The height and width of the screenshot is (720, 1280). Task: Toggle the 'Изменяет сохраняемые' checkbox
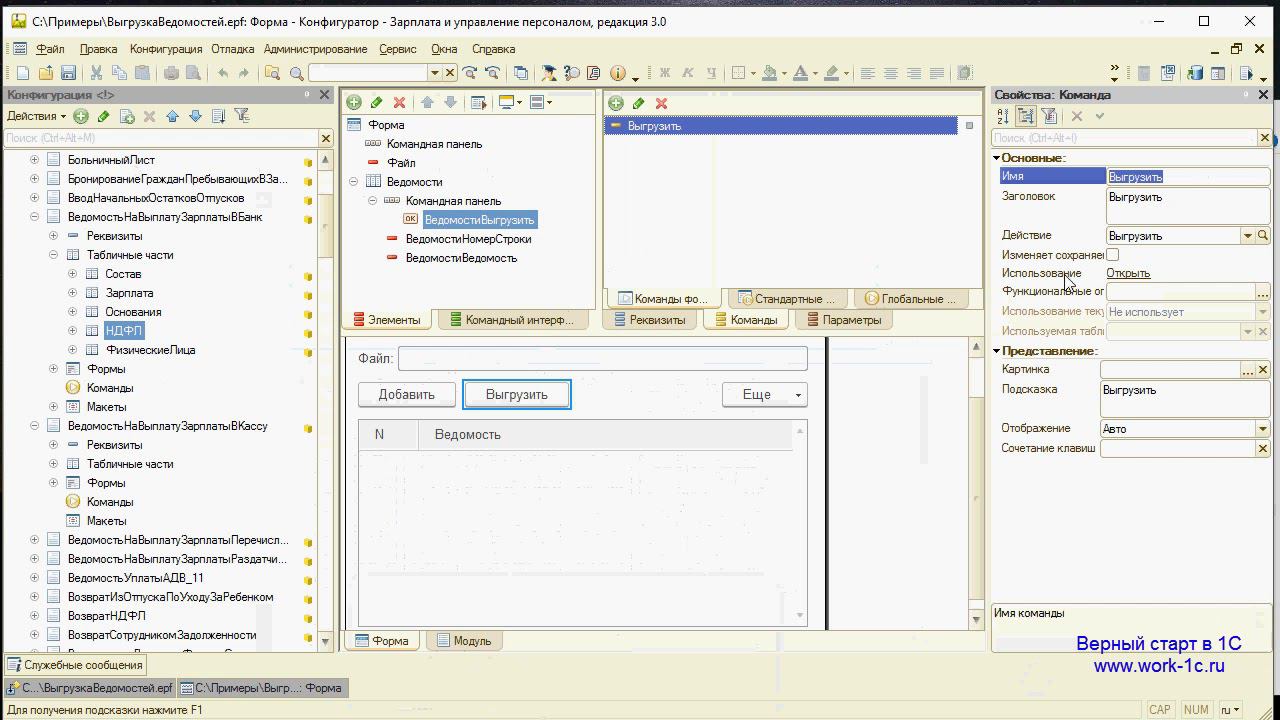click(x=1112, y=255)
